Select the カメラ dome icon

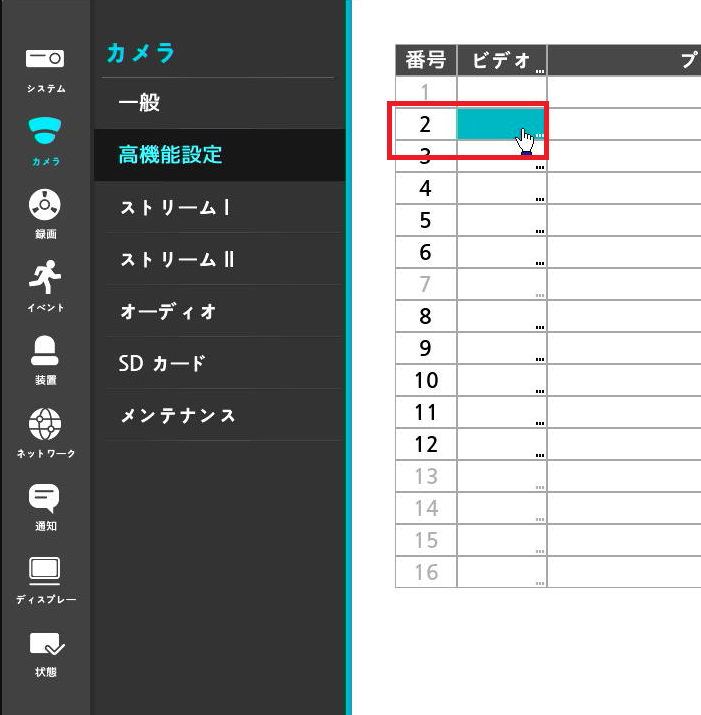[45, 131]
